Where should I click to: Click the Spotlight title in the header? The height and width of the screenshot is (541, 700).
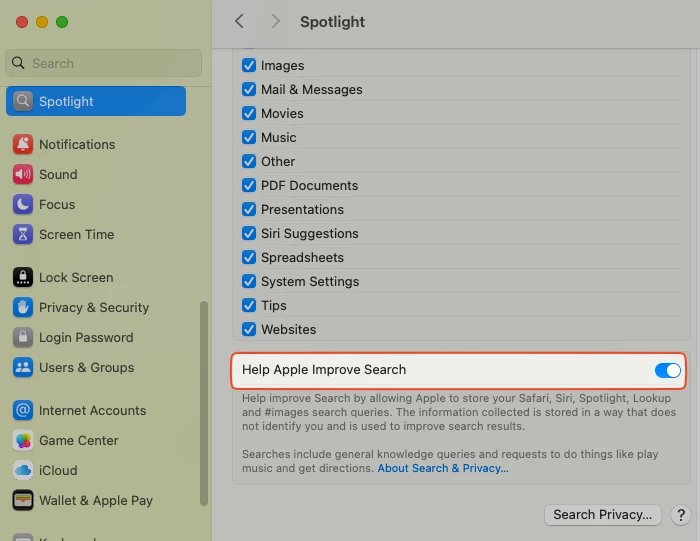[332, 21]
